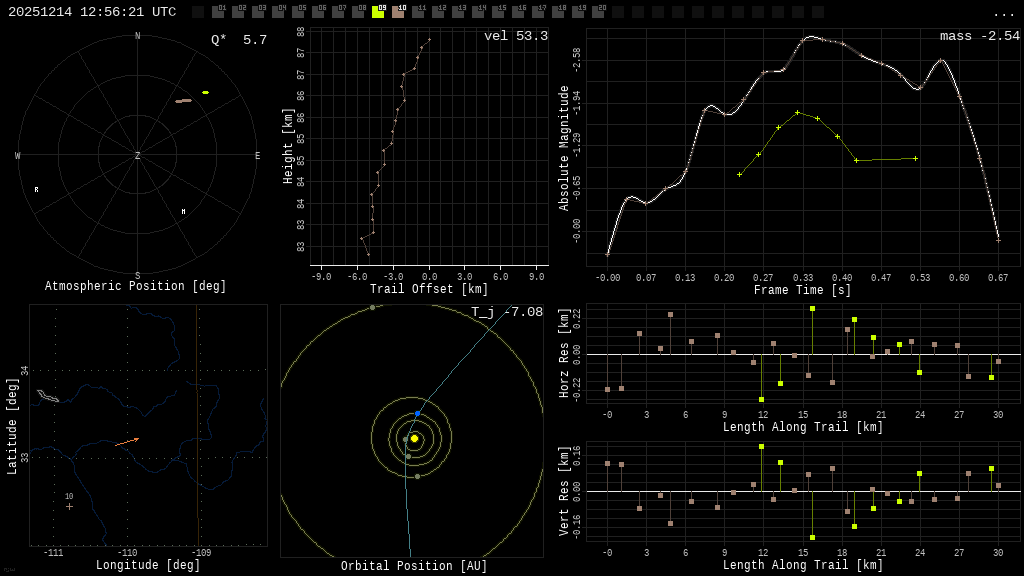
Task: Click the Absolute Magnitude axis label
Action: 563,147
